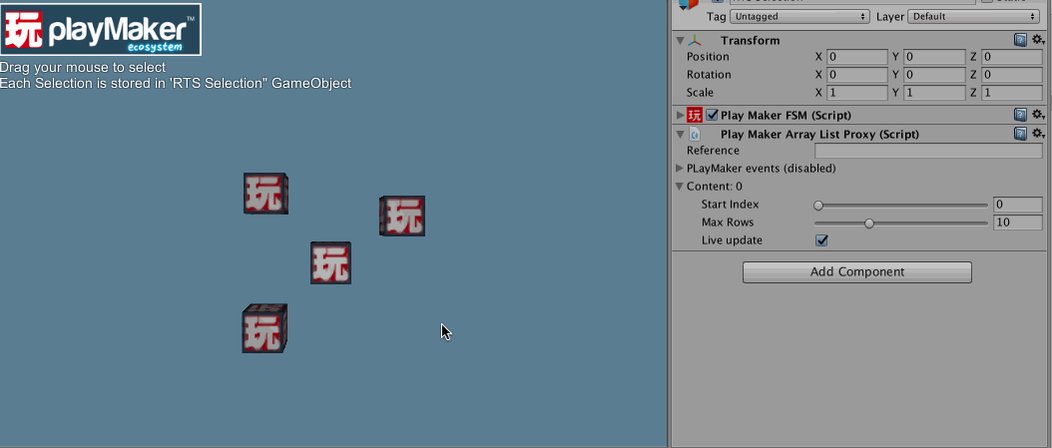Screen dimensions: 1052x448
Task: Click the Max Rows value field
Action: pos(1018,223)
